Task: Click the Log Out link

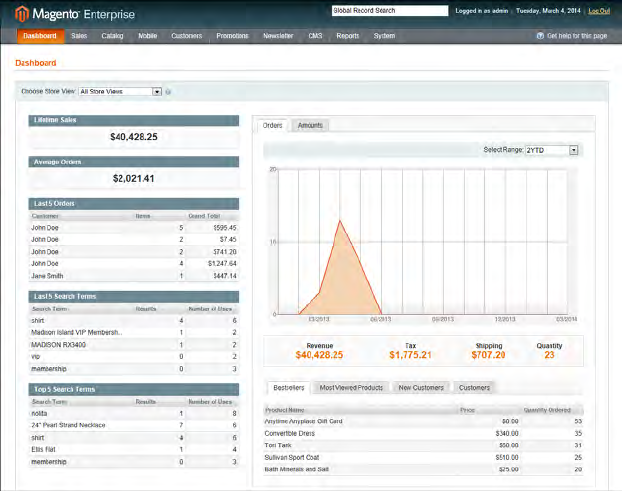Action: [x=599, y=11]
